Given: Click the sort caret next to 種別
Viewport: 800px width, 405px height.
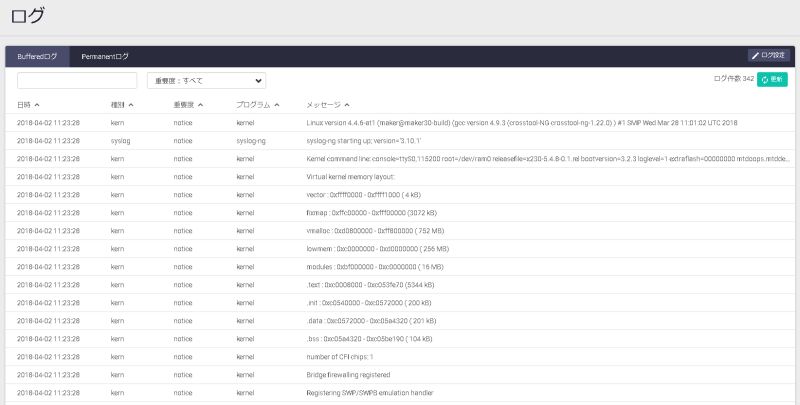Looking at the screenshot, I should point(131,104).
